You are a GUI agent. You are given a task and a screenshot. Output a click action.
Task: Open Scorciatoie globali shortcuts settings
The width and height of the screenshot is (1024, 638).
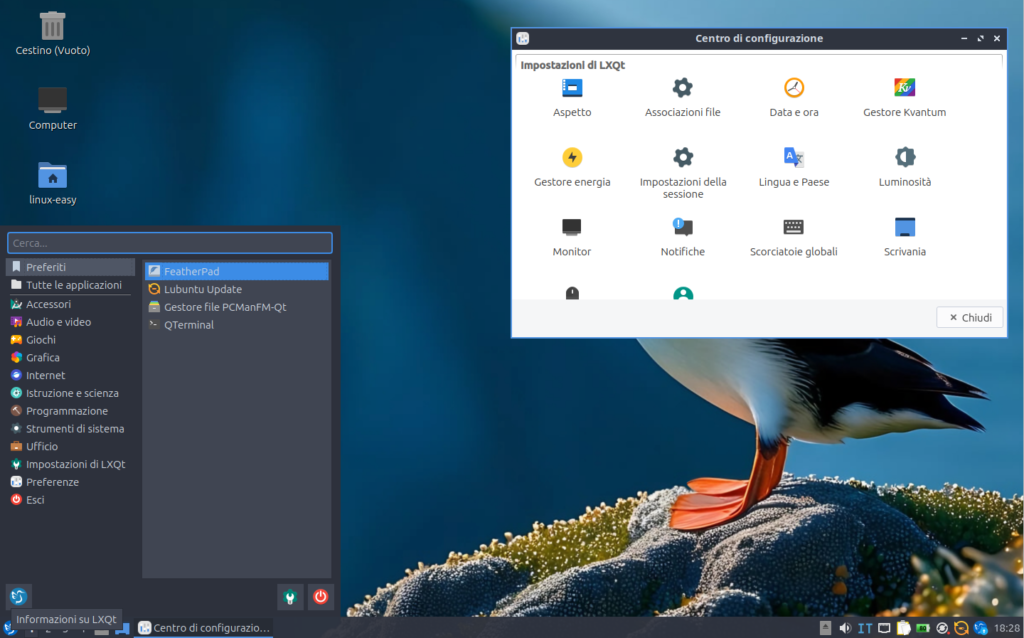pos(793,227)
